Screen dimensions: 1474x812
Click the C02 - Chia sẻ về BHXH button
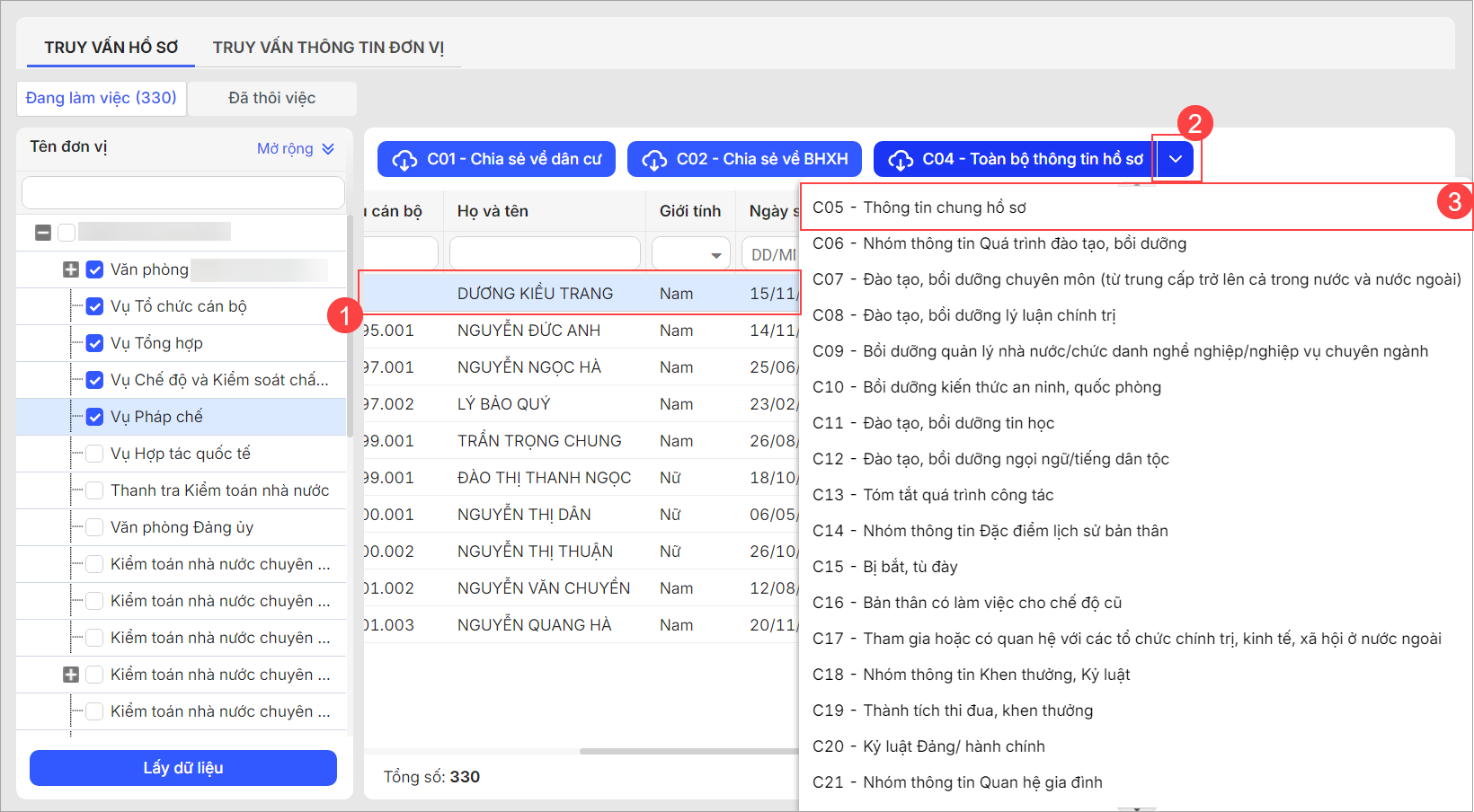(x=744, y=159)
